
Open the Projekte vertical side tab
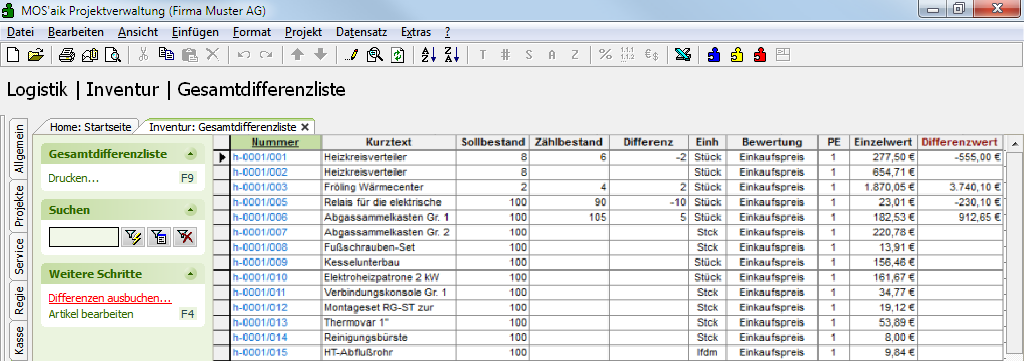pos(20,205)
